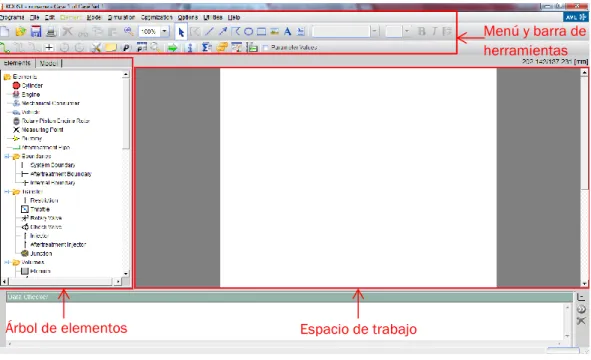591x360 pixels.
Task: Click the green pipe connection icon
Action: pos(5,47)
